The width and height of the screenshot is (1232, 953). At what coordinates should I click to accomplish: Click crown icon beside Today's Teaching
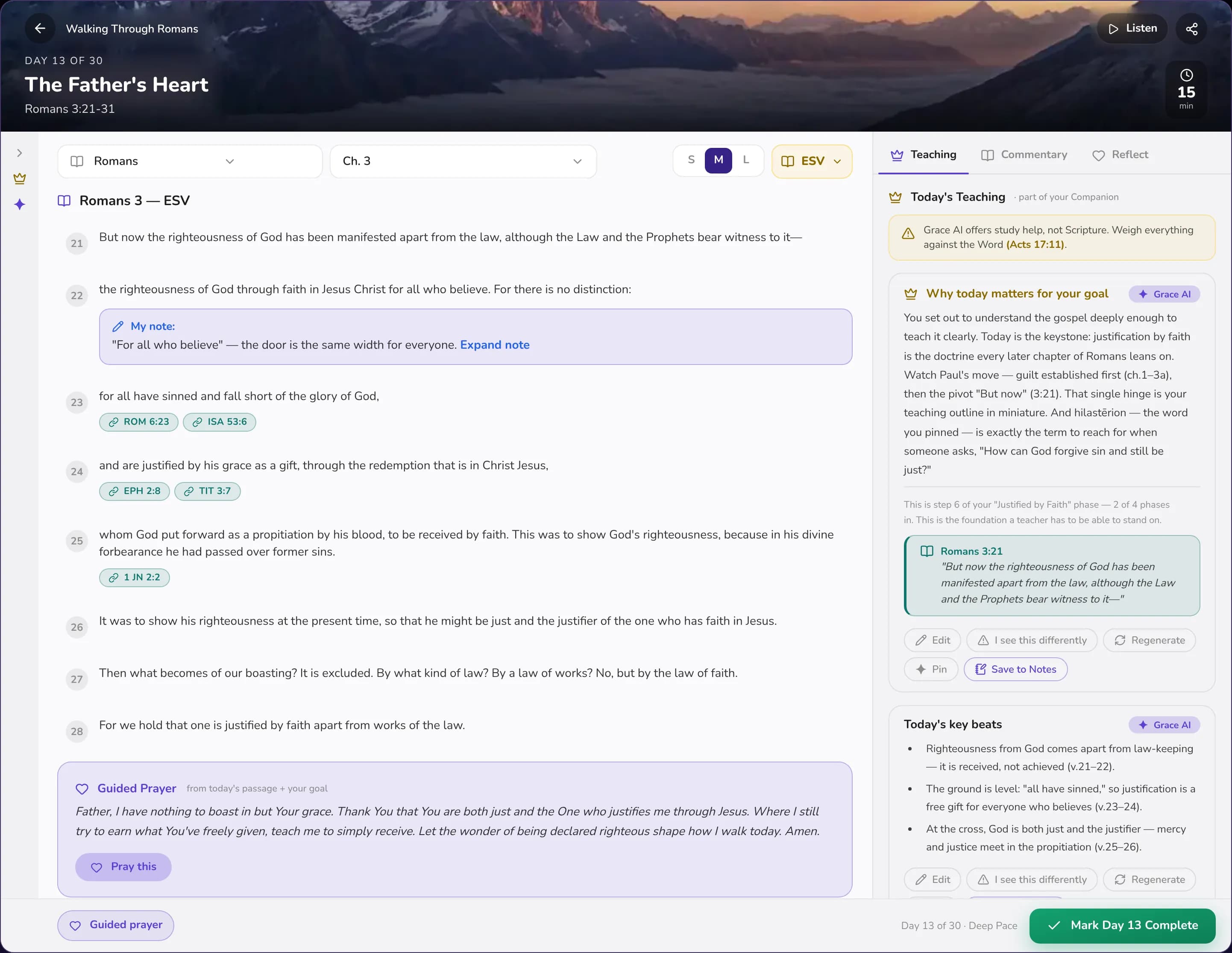coord(895,197)
